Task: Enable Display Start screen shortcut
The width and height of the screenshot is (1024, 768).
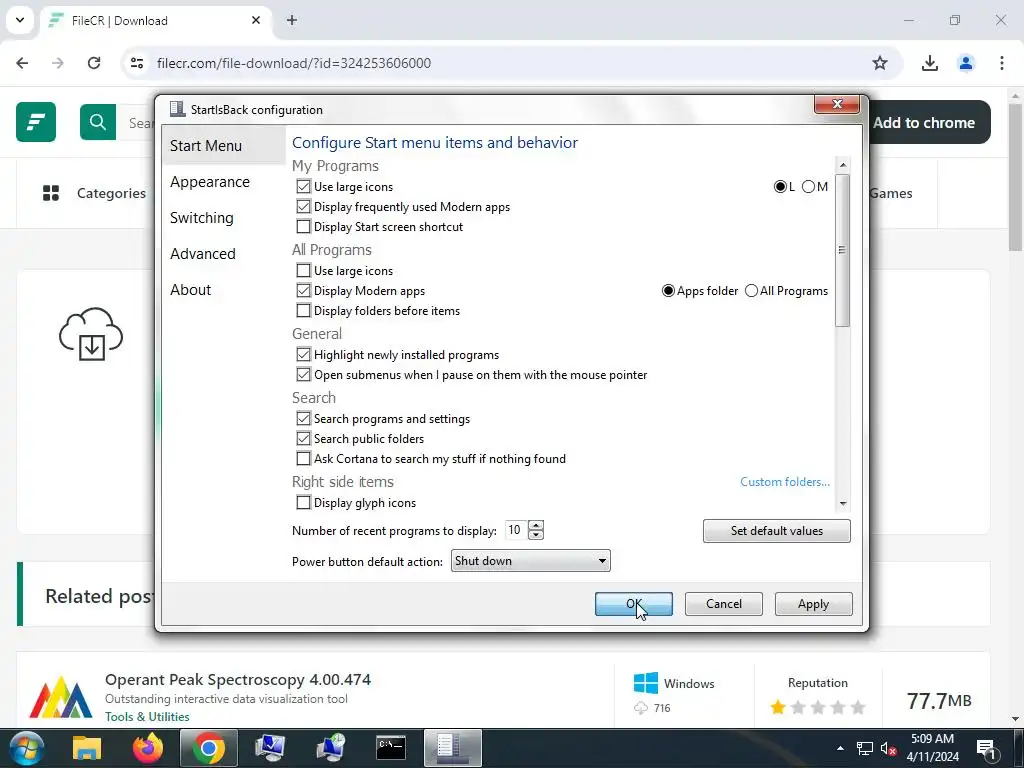Action: tap(303, 227)
